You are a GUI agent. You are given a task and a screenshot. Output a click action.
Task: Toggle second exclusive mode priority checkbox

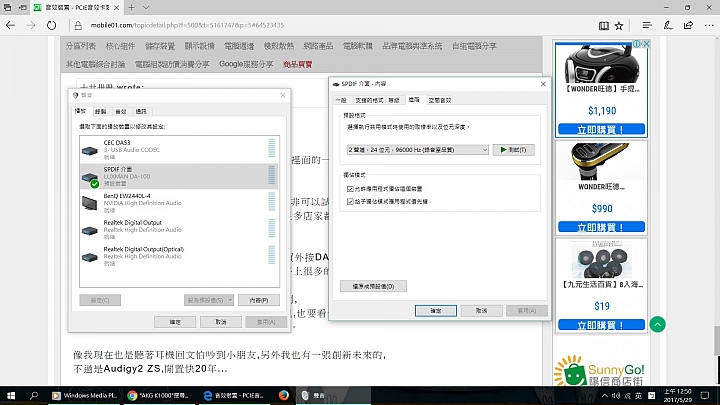[x=350, y=202]
